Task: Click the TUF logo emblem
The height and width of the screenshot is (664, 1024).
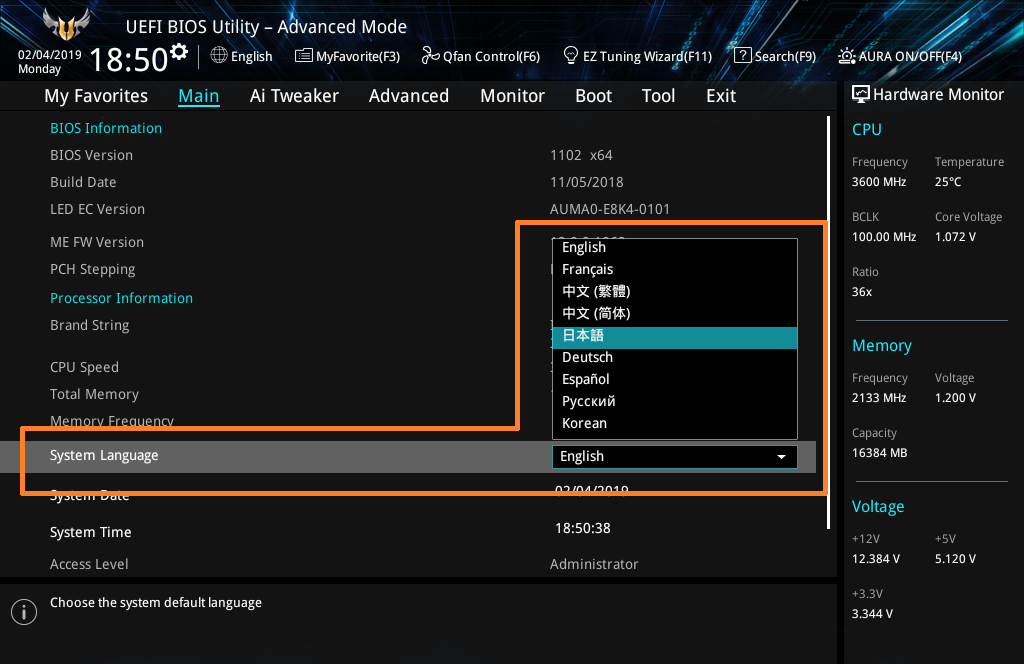Action: [x=66, y=24]
